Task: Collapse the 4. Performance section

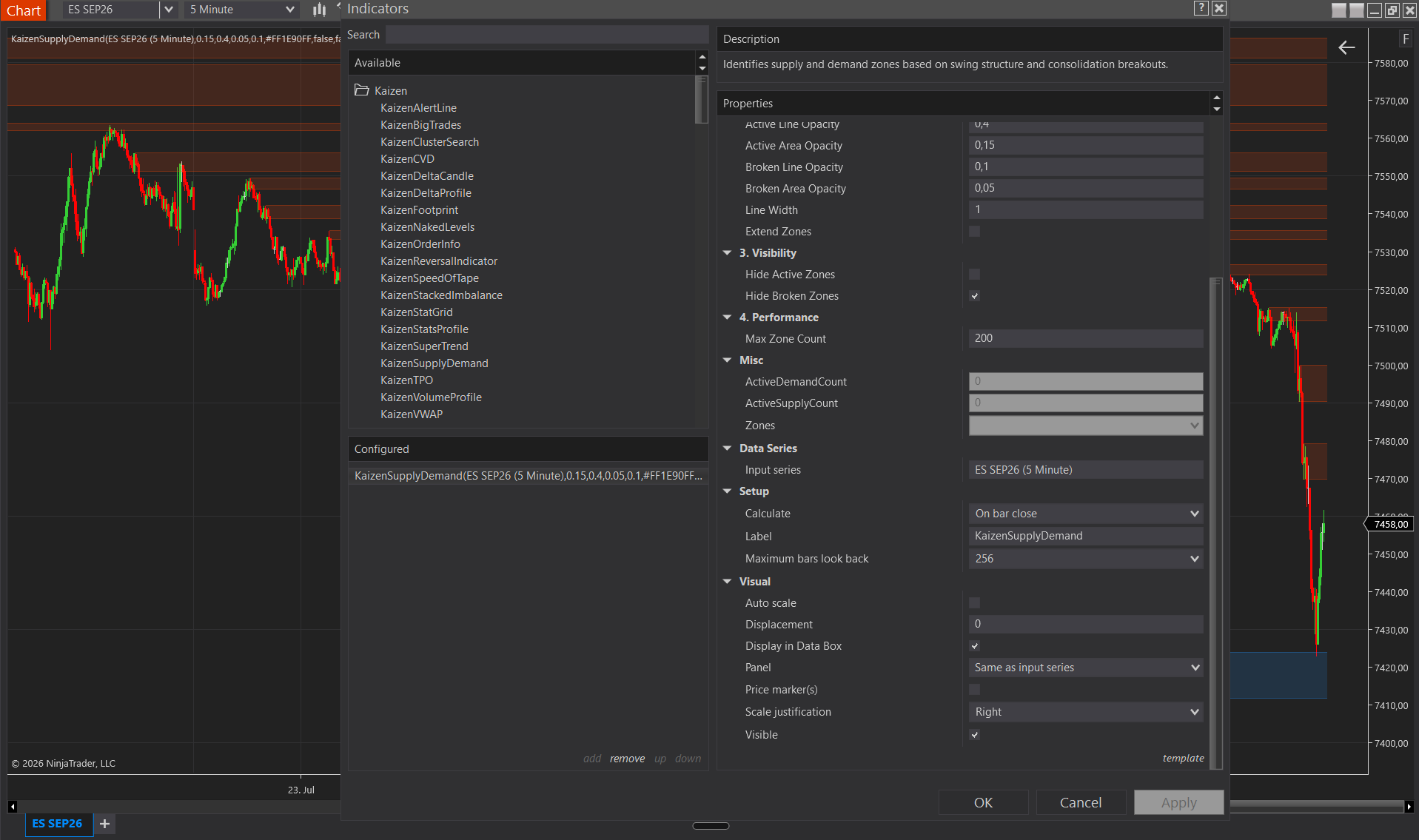Action: (728, 317)
